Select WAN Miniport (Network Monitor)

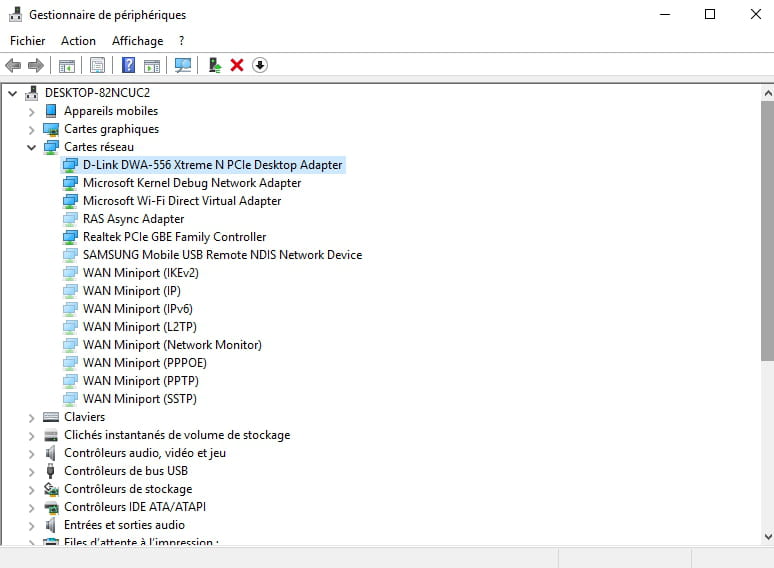click(x=172, y=345)
